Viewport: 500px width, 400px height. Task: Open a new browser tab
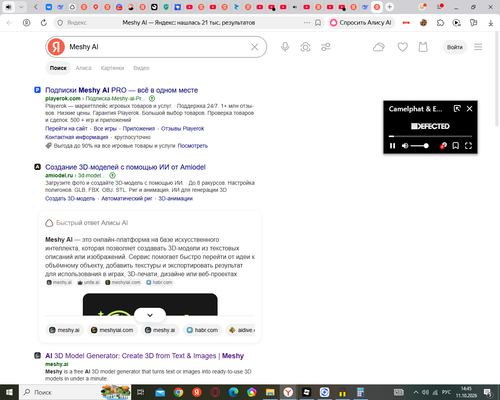[x=389, y=7]
